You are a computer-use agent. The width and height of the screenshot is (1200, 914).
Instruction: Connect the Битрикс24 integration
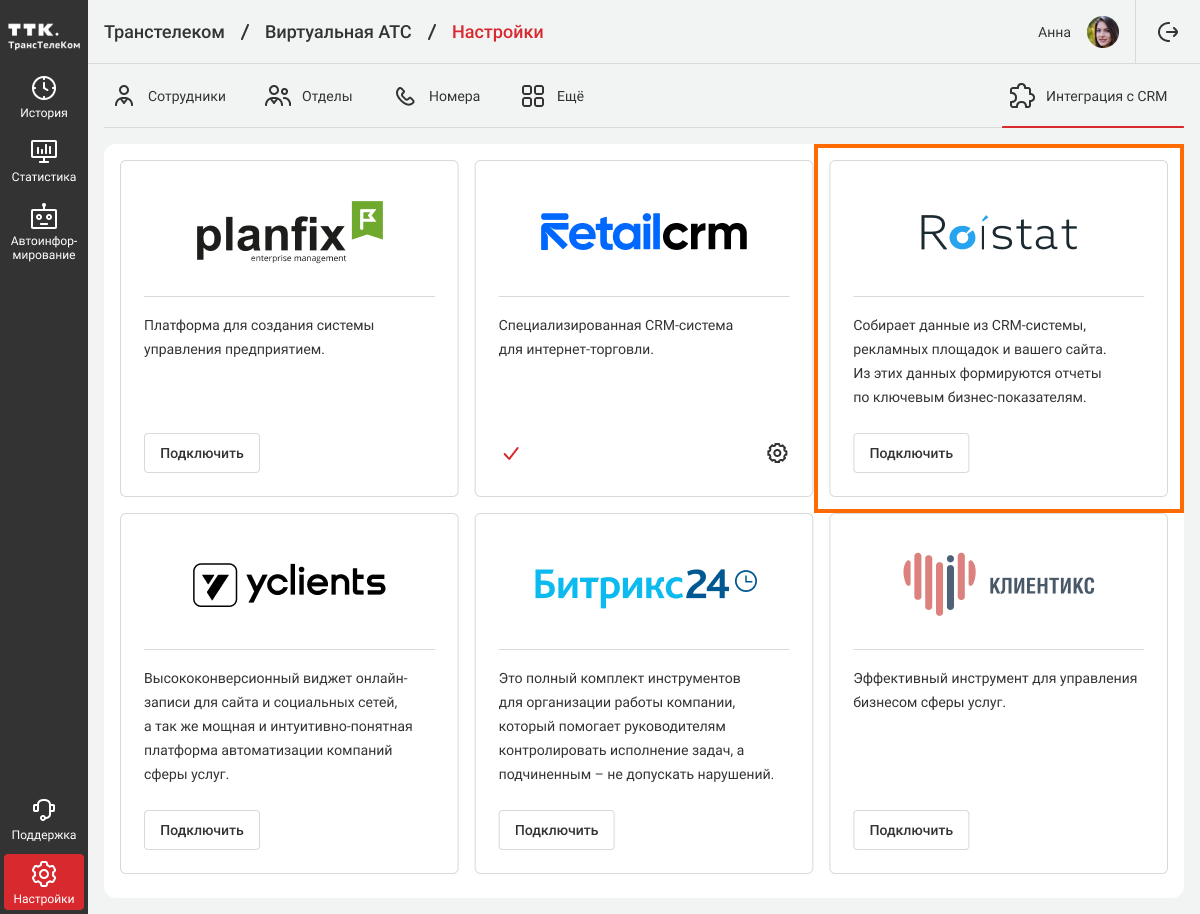[556, 830]
